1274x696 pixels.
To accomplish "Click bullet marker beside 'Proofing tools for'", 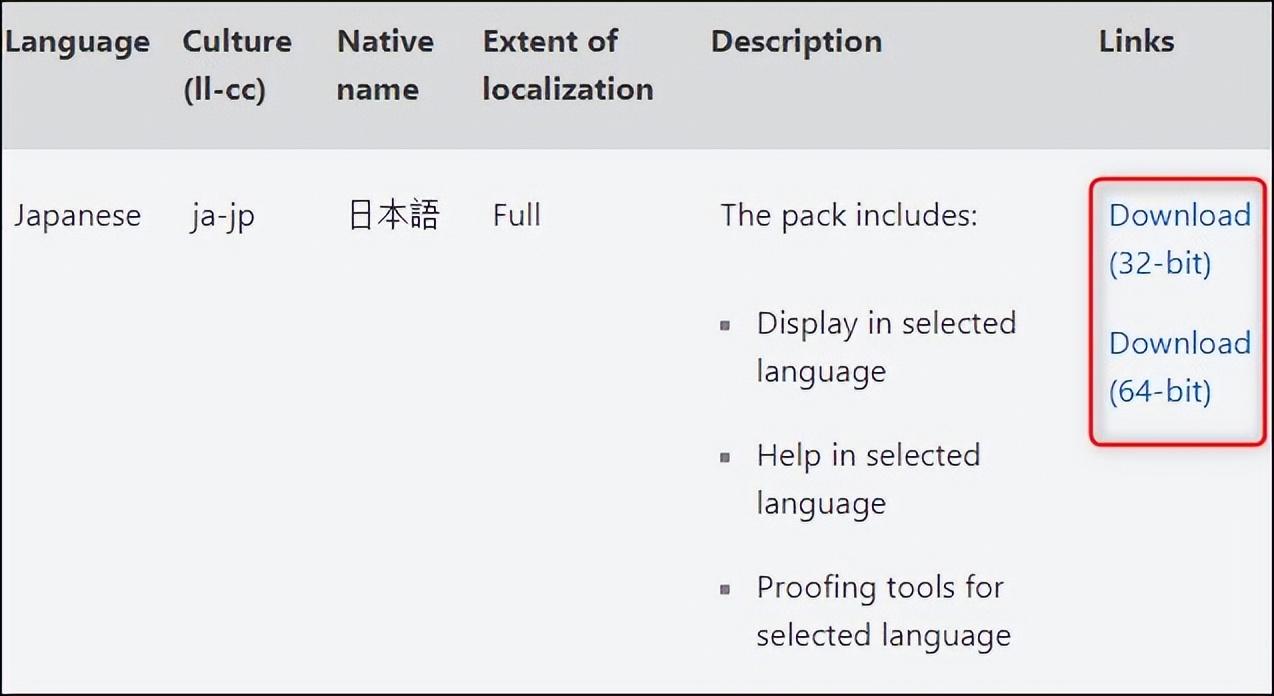I will tap(726, 589).
